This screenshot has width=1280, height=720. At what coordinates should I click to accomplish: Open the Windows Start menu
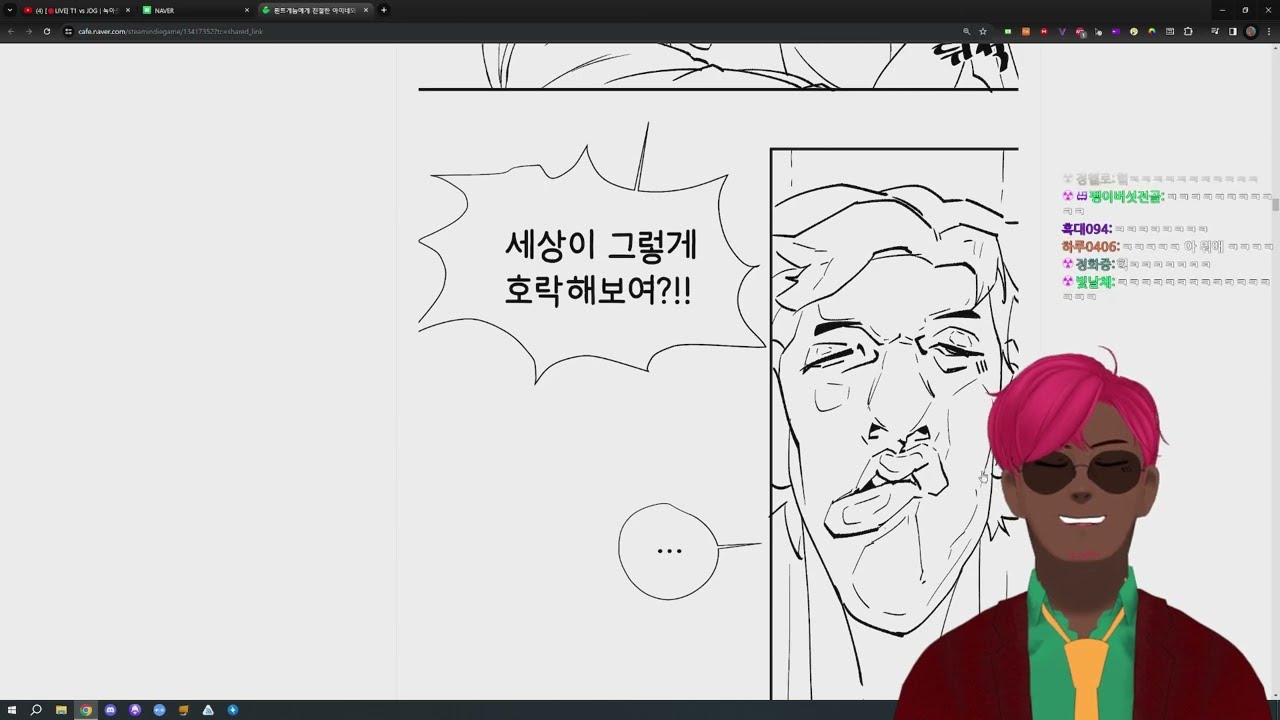(12, 710)
